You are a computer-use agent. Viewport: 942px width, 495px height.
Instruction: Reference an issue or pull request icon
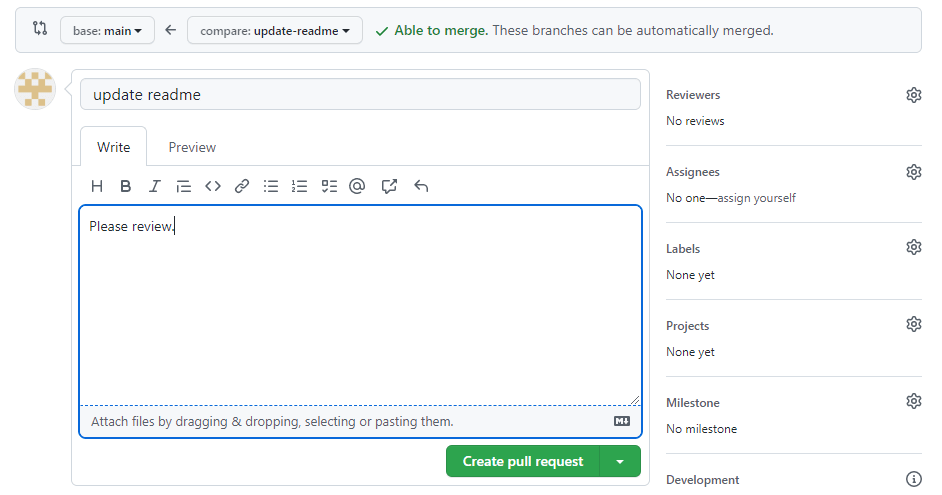click(x=389, y=186)
